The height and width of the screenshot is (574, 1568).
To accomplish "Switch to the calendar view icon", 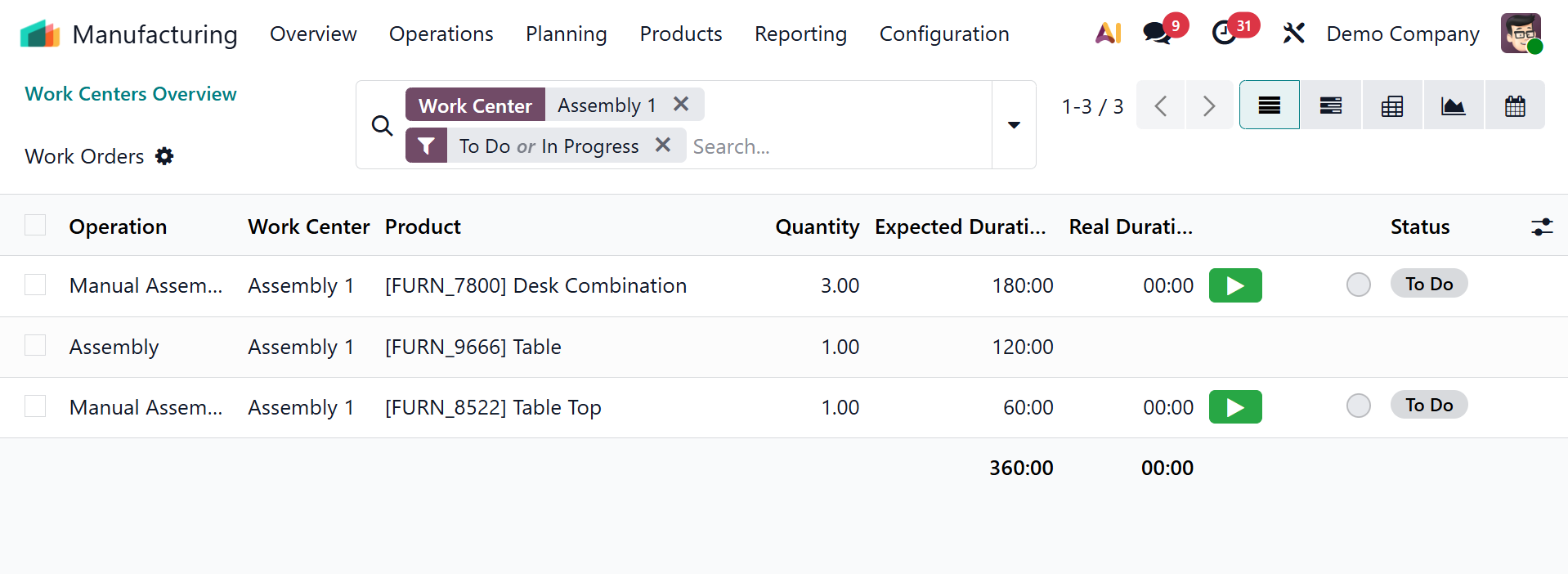I will tap(1515, 105).
